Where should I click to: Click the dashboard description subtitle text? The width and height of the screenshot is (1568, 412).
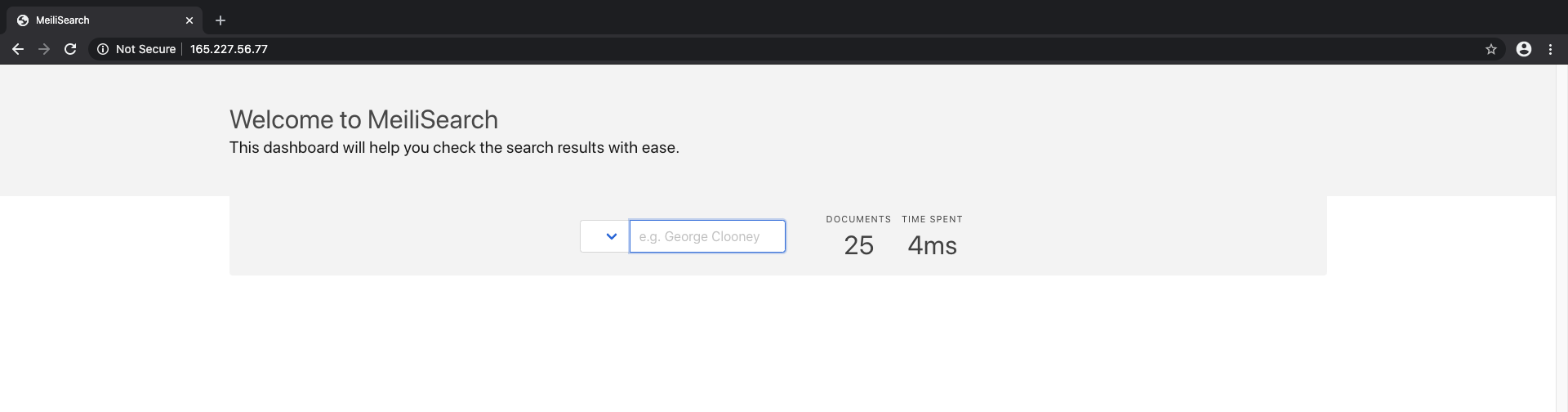(x=454, y=148)
